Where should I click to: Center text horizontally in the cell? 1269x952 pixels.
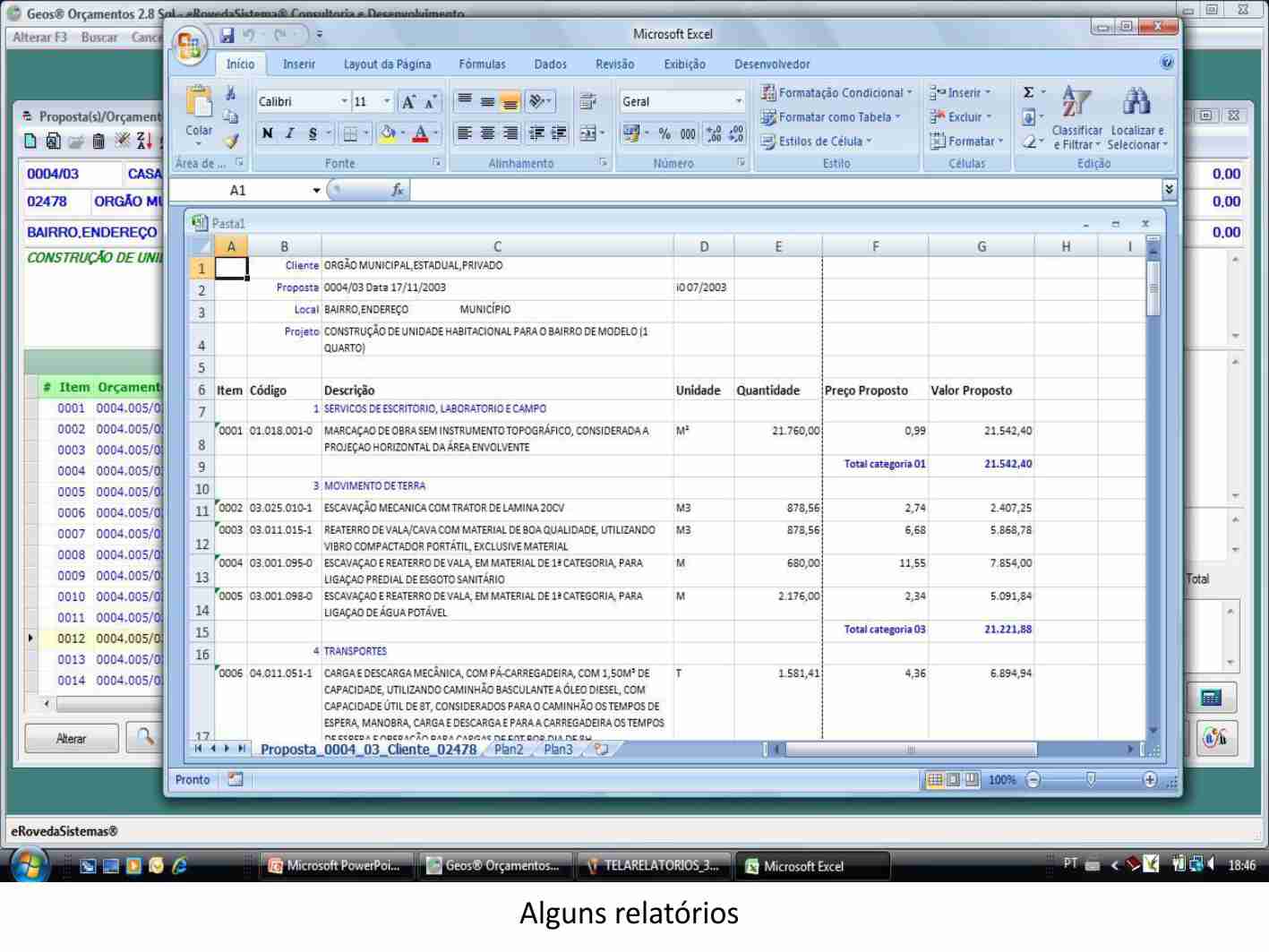[487, 133]
